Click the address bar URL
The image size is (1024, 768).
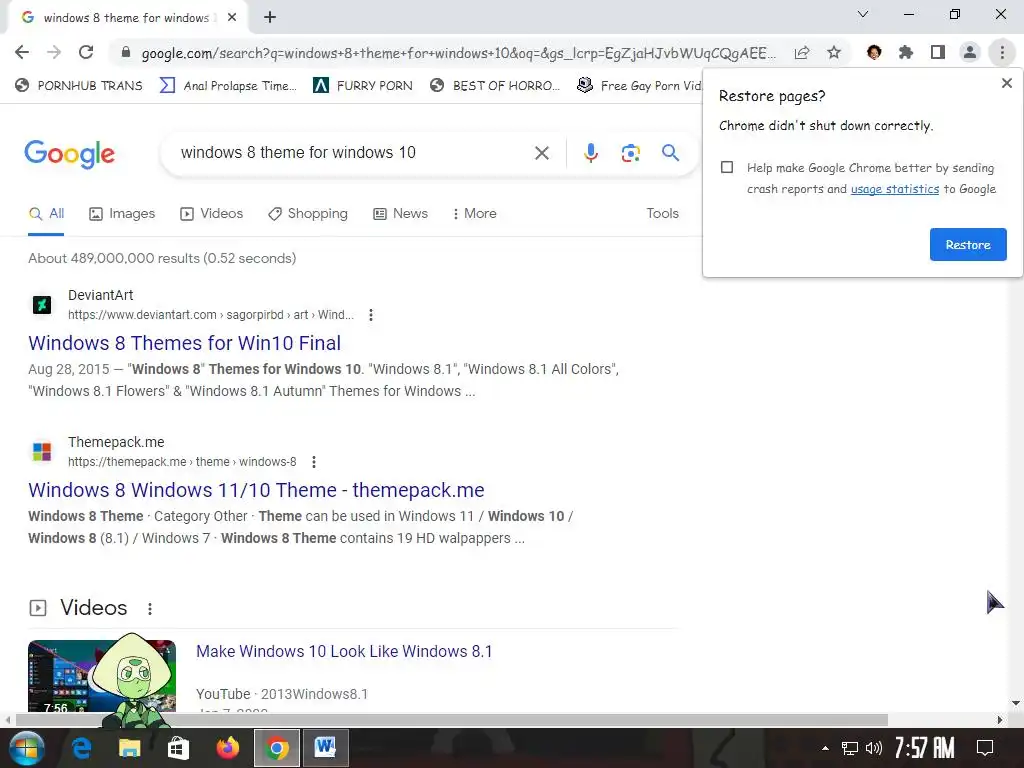click(458, 53)
